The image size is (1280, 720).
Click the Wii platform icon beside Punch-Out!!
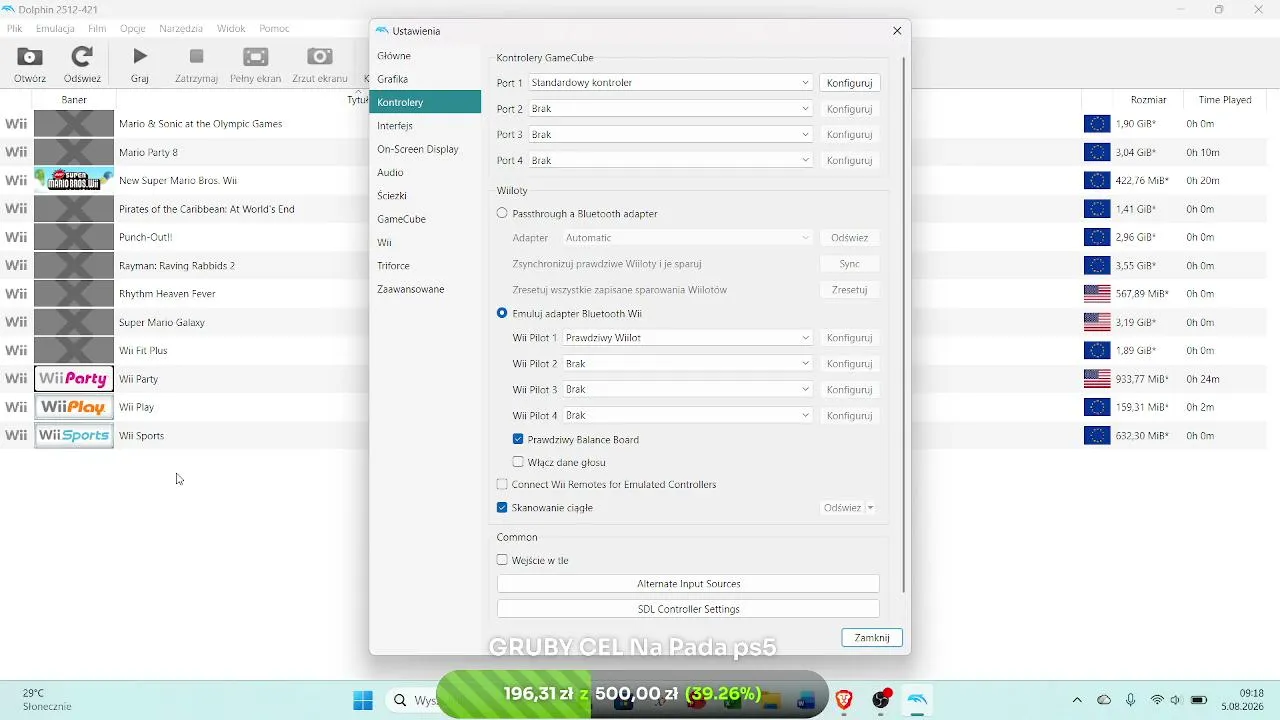click(16, 237)
